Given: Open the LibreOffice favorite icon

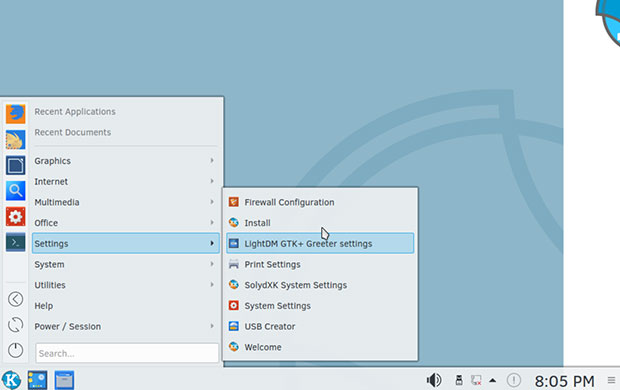Looking at the screenshot, I should 15,165.
